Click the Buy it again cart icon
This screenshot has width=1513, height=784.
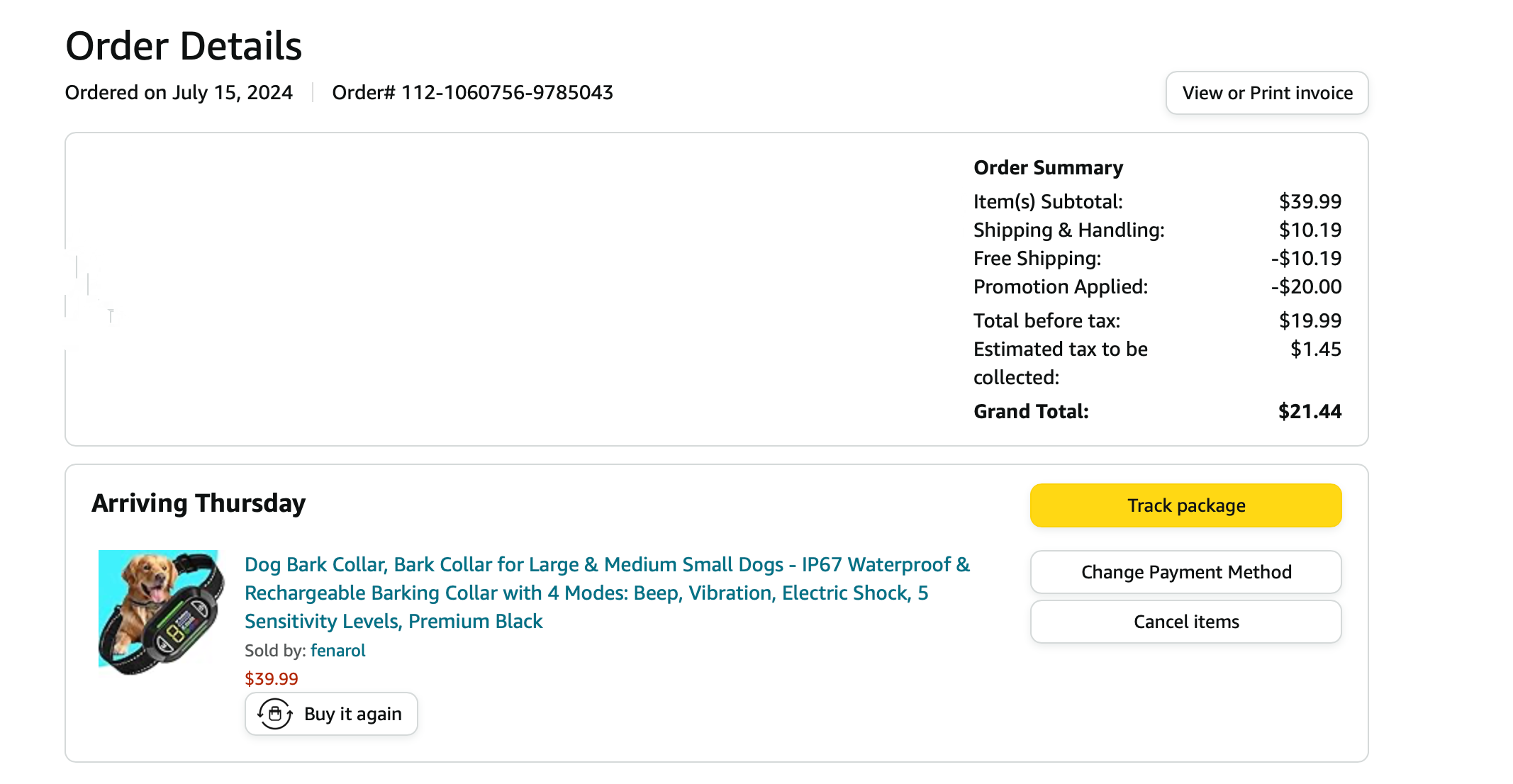coord(275,714)
